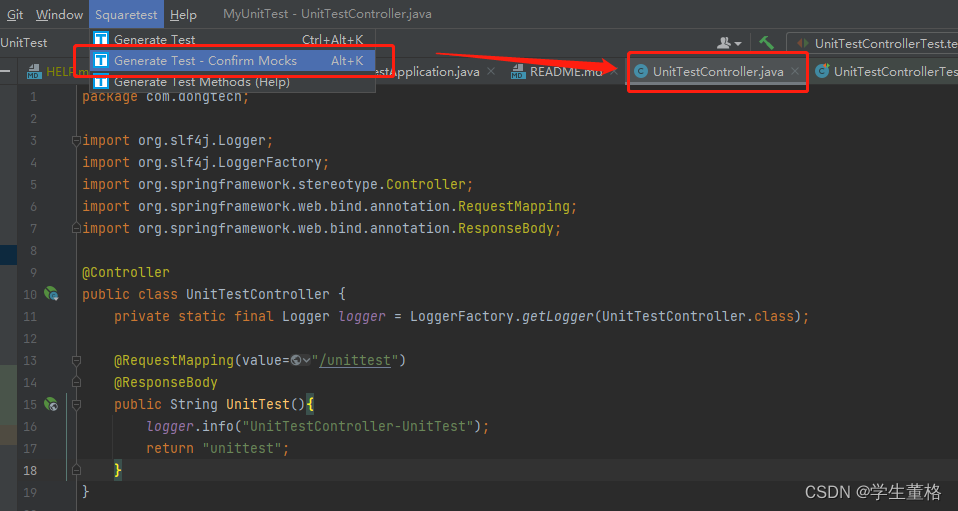The width and height of the screenshot is (958, 511).
Task: Choose Generate Test menu entry
Action: (232, 40)
